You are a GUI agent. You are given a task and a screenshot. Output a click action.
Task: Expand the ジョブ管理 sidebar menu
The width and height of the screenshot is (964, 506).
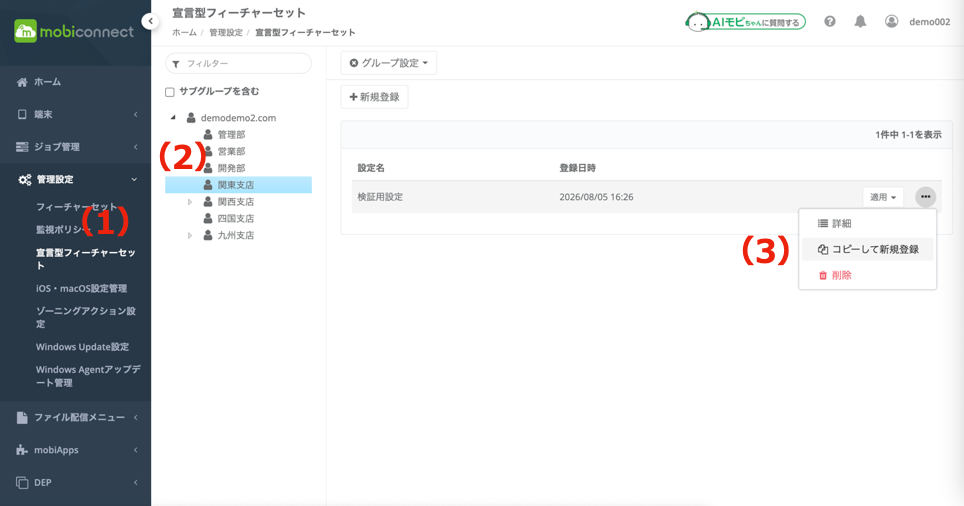point(75,147)
